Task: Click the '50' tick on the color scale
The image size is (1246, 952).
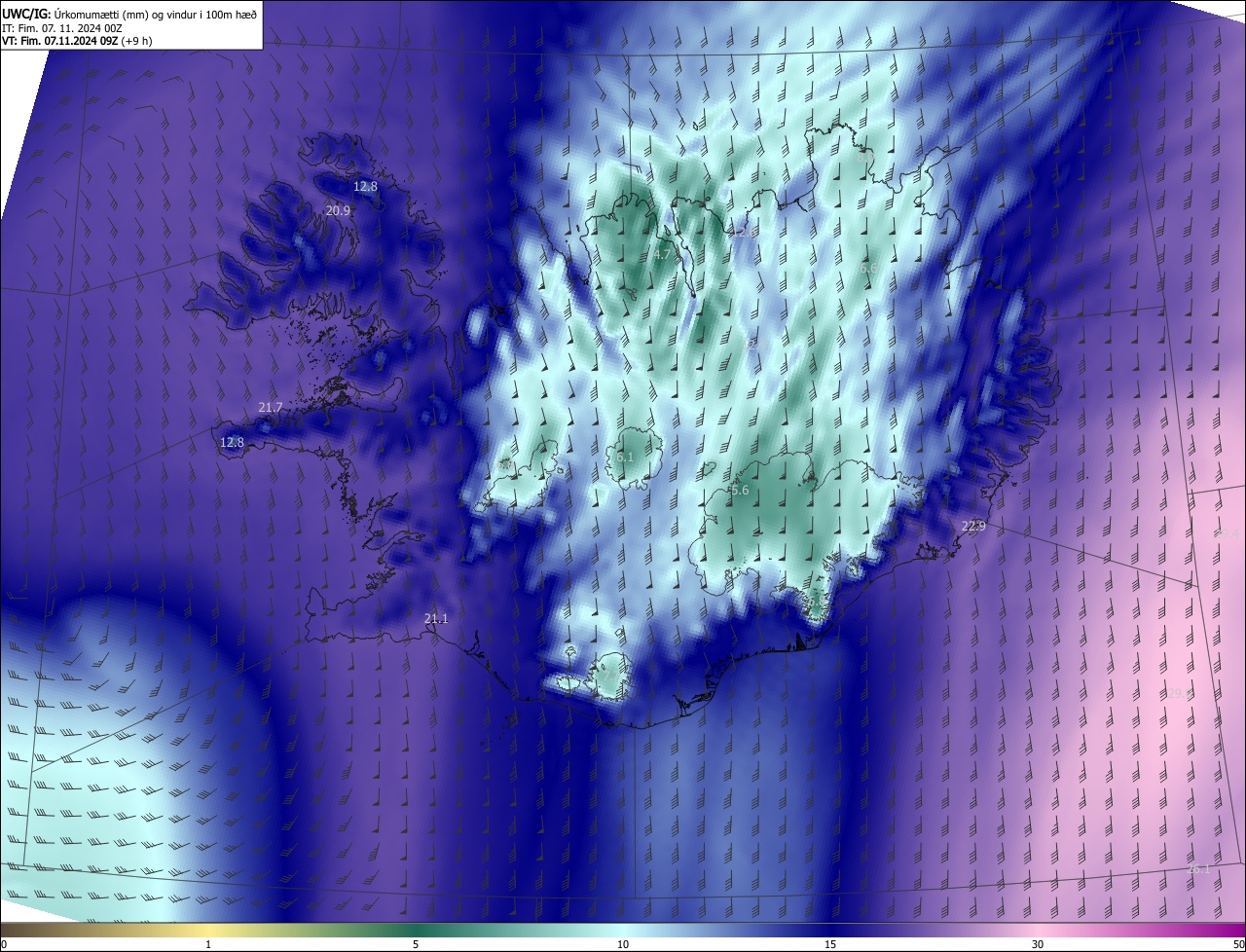Action: [x=1239, y=944]
